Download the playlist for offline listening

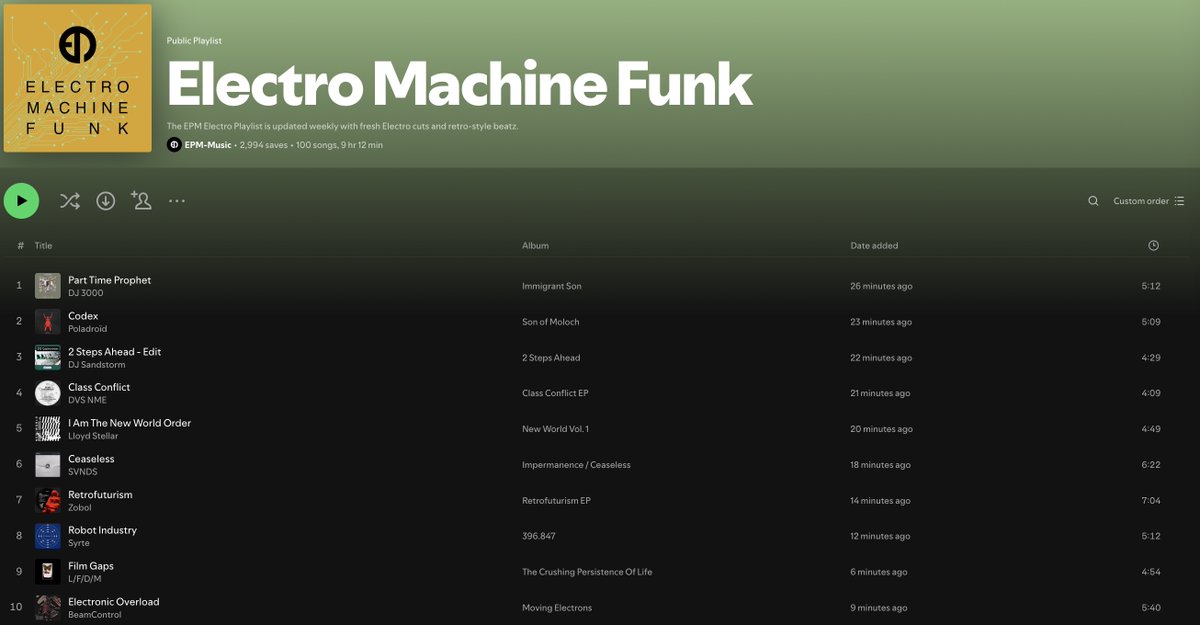(x=106, y=201)
